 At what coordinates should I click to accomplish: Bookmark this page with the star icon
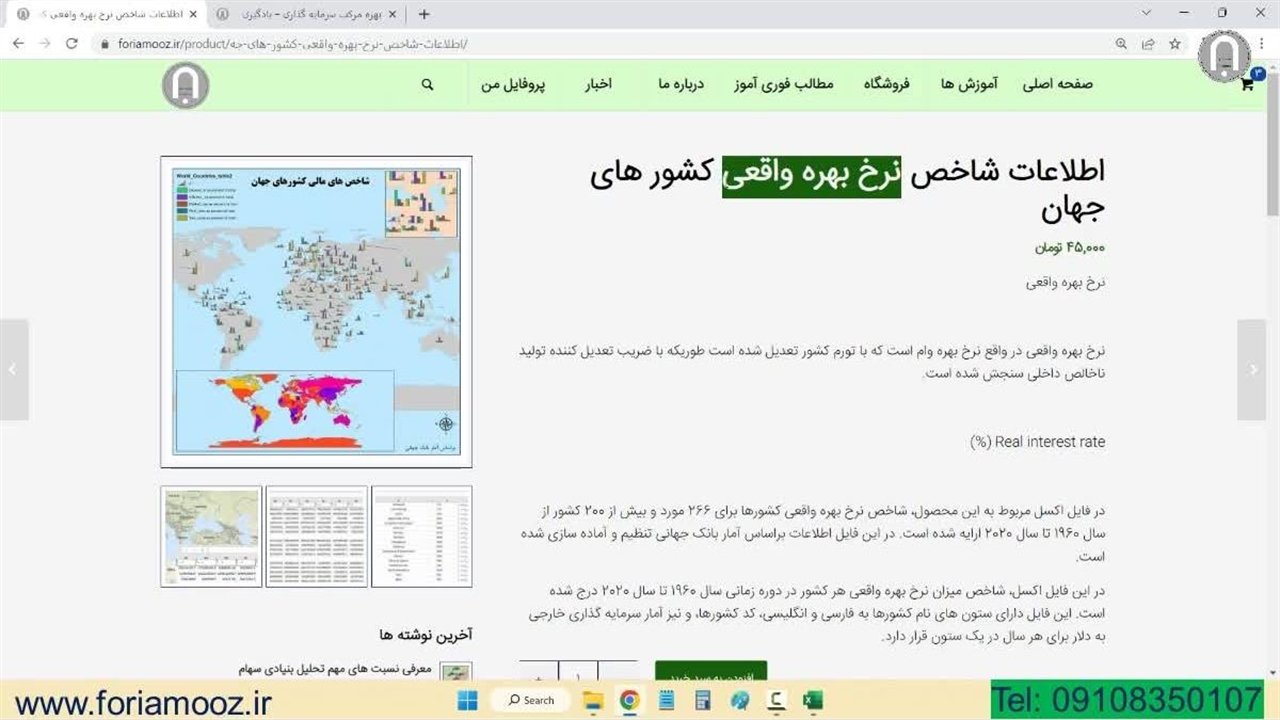(1175, 44)
